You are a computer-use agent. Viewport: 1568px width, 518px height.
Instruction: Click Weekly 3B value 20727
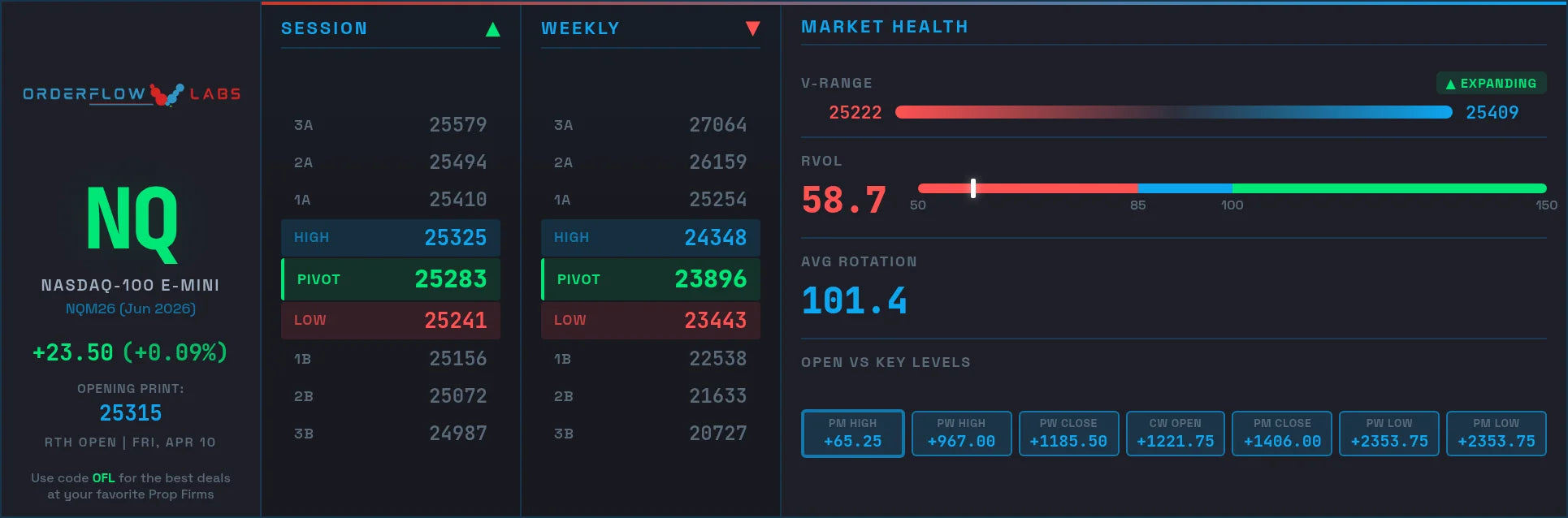coord(718,434)
